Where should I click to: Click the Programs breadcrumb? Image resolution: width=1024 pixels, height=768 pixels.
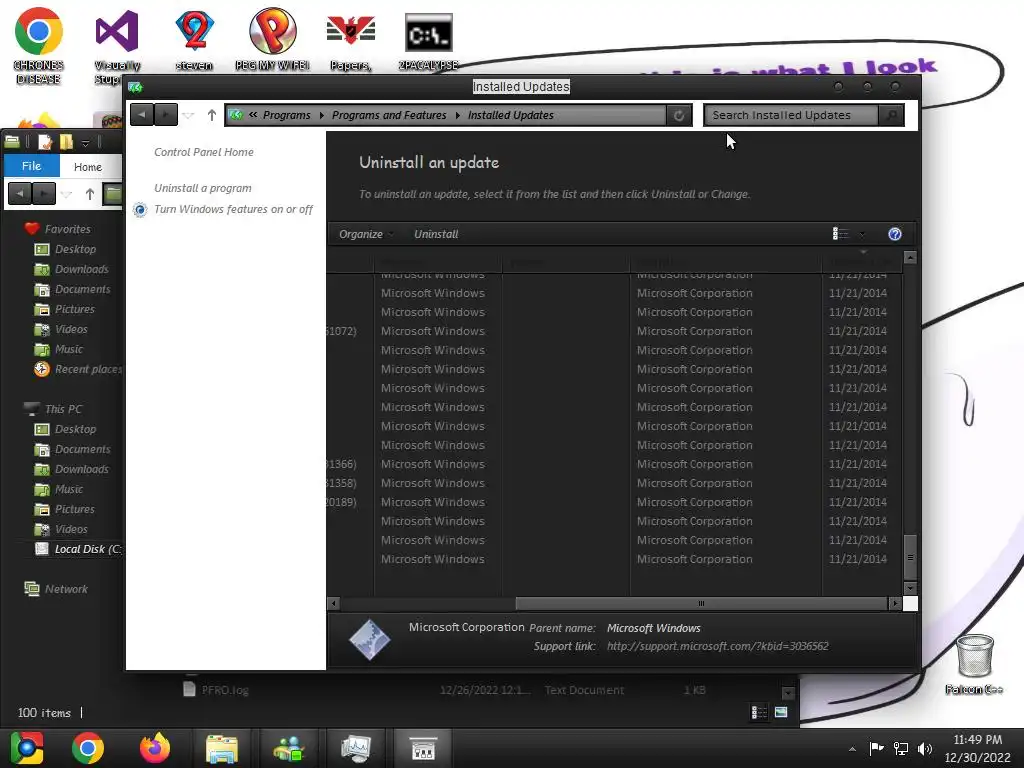click(287, 115)
